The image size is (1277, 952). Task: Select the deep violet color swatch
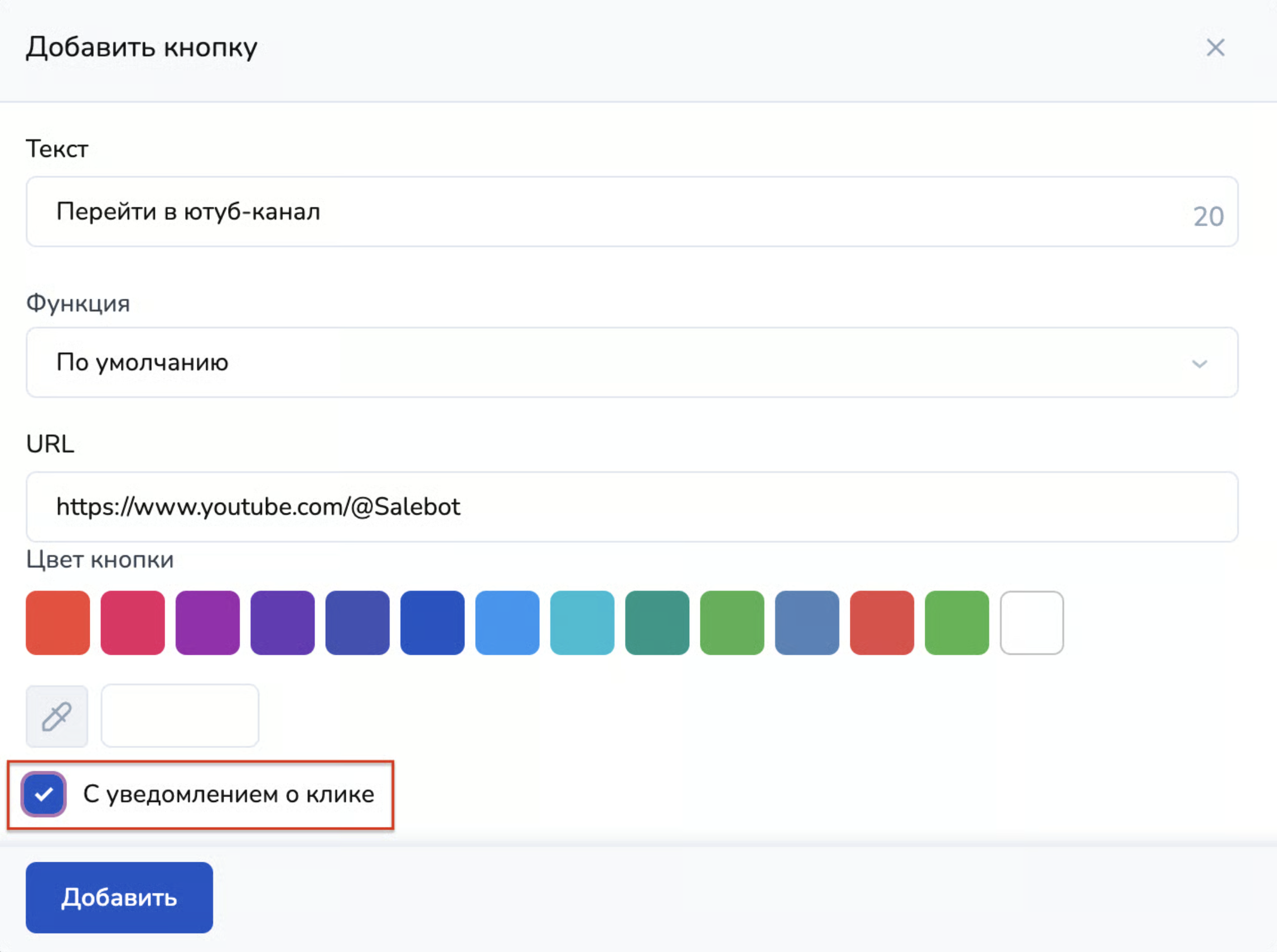pos(283,623)
